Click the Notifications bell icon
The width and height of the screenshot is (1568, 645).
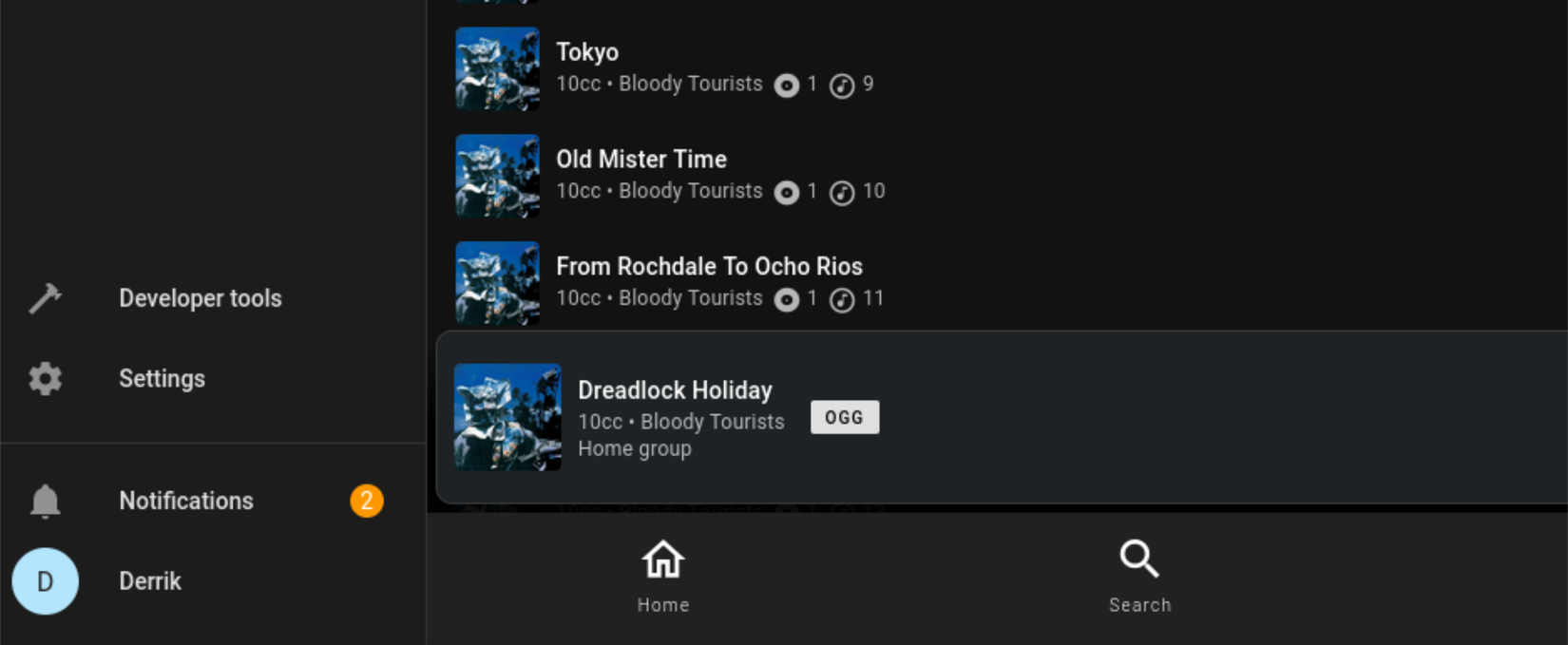tap(45, 501)
